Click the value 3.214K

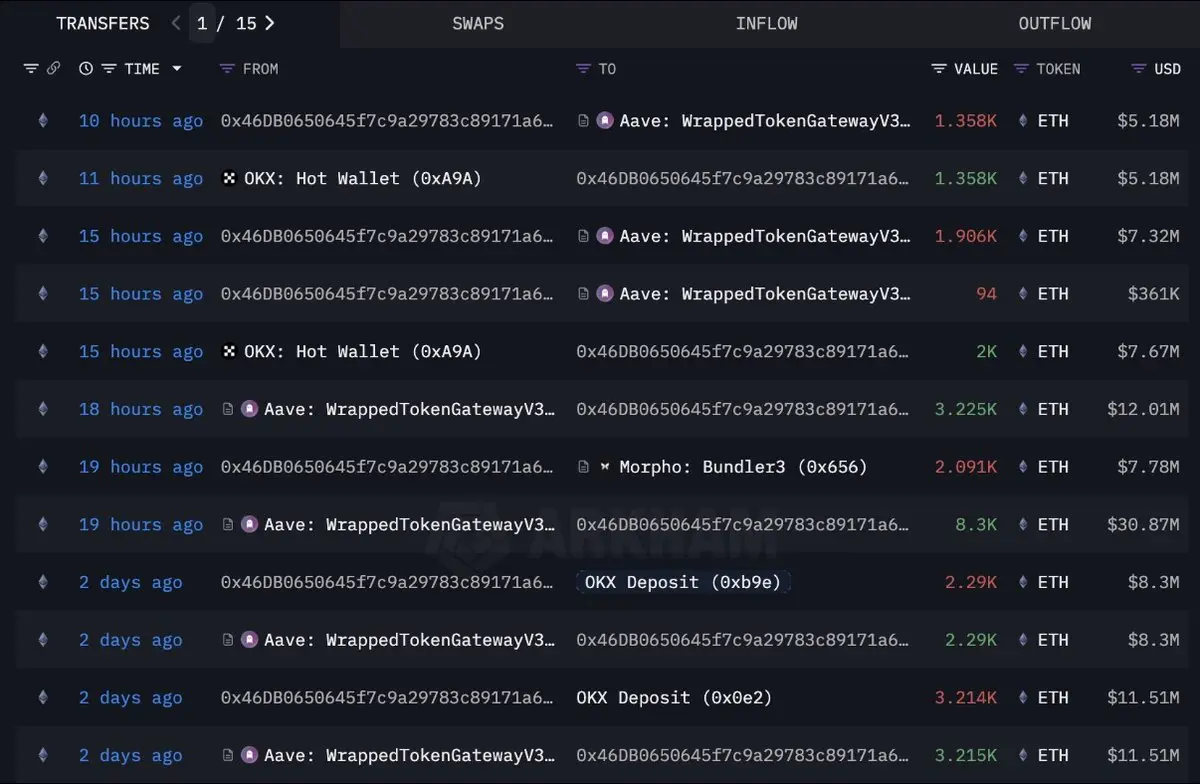[966, 697]
